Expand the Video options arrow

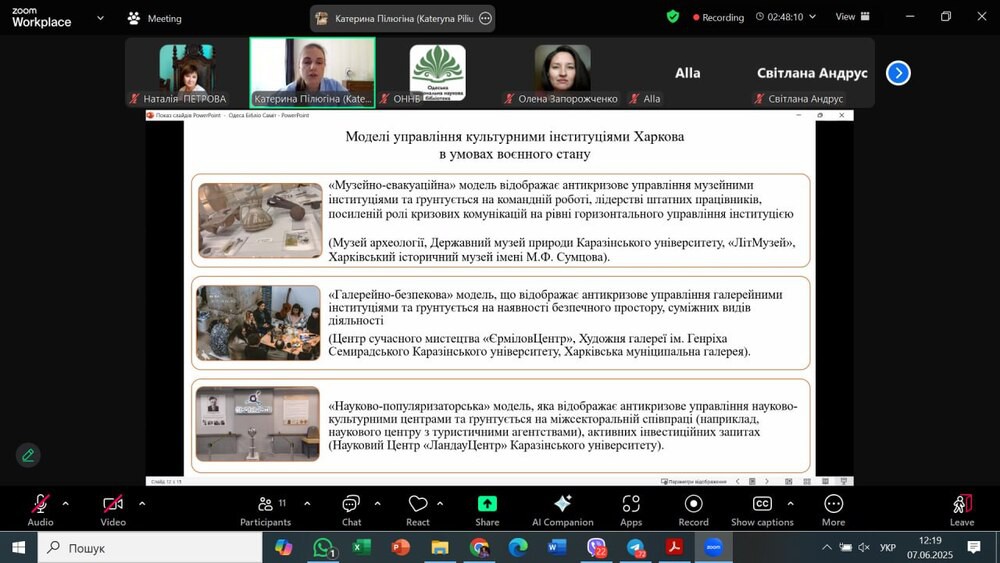[142, 503]
